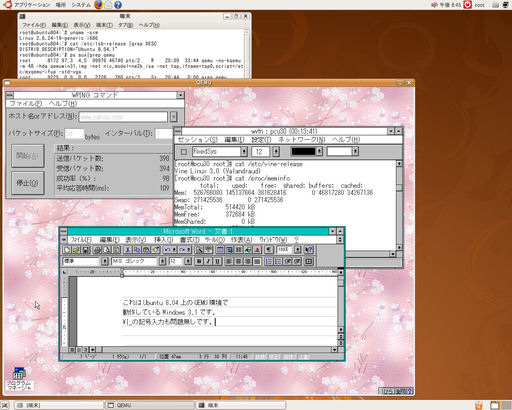Click the 開始 start button in WPING

(28, 156)
